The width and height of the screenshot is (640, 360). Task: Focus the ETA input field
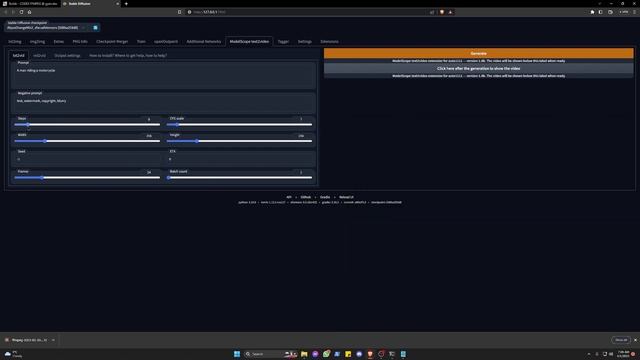[x=240, y=159]
